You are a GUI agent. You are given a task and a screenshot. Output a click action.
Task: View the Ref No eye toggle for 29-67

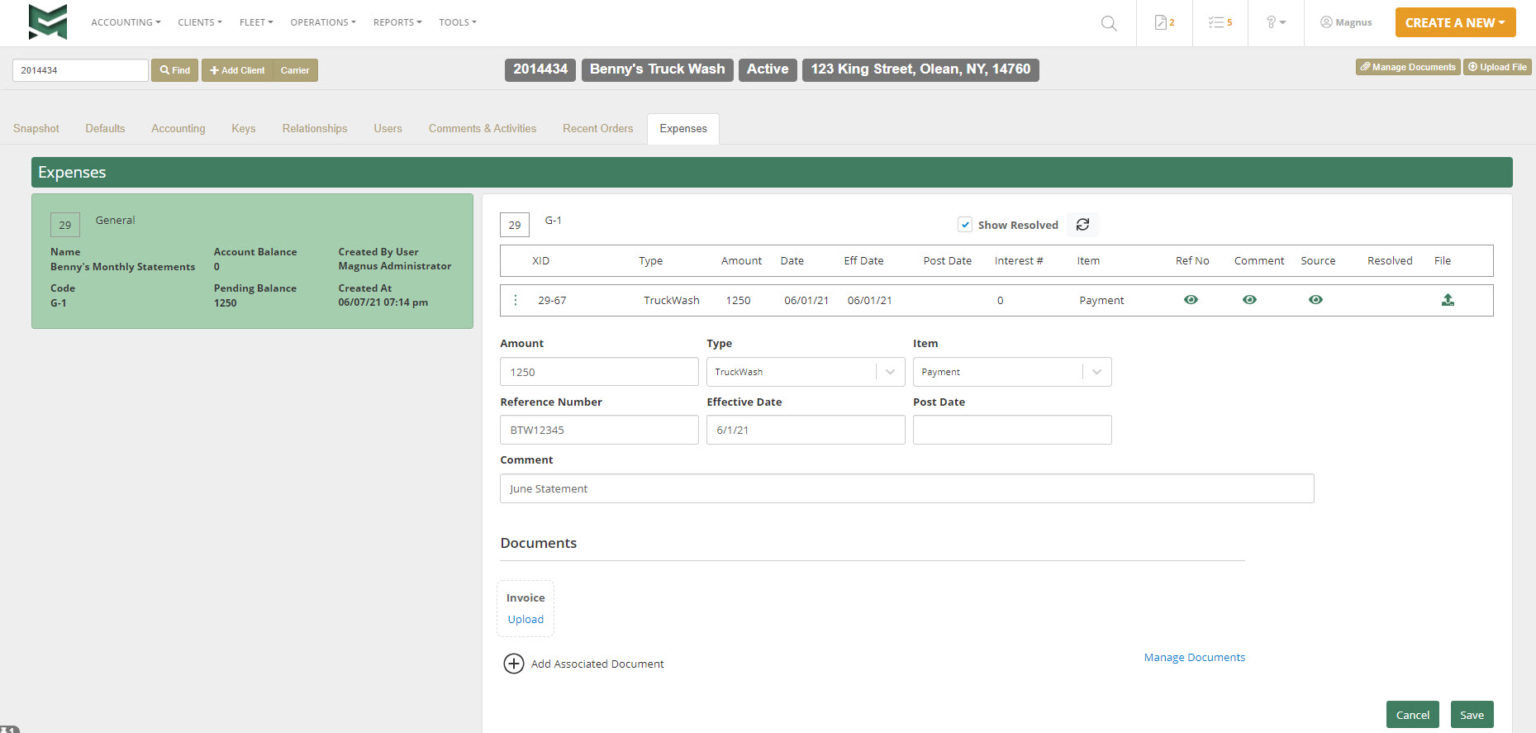pyautogui.click(x=1190, y=299)
